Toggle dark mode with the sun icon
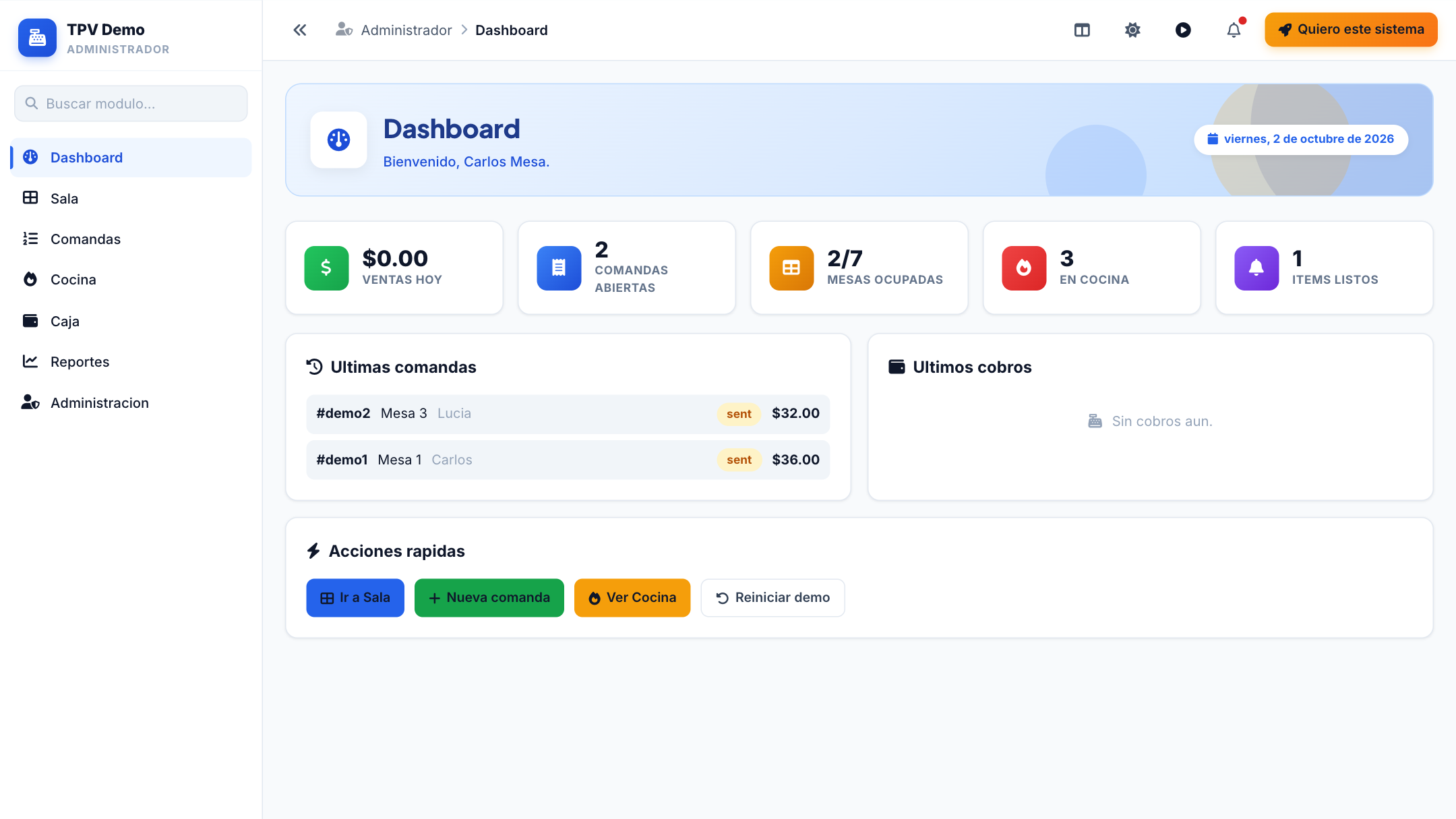Image resolution: width=1456 pixels, height=819 pixels. (x=1132, y=30)
